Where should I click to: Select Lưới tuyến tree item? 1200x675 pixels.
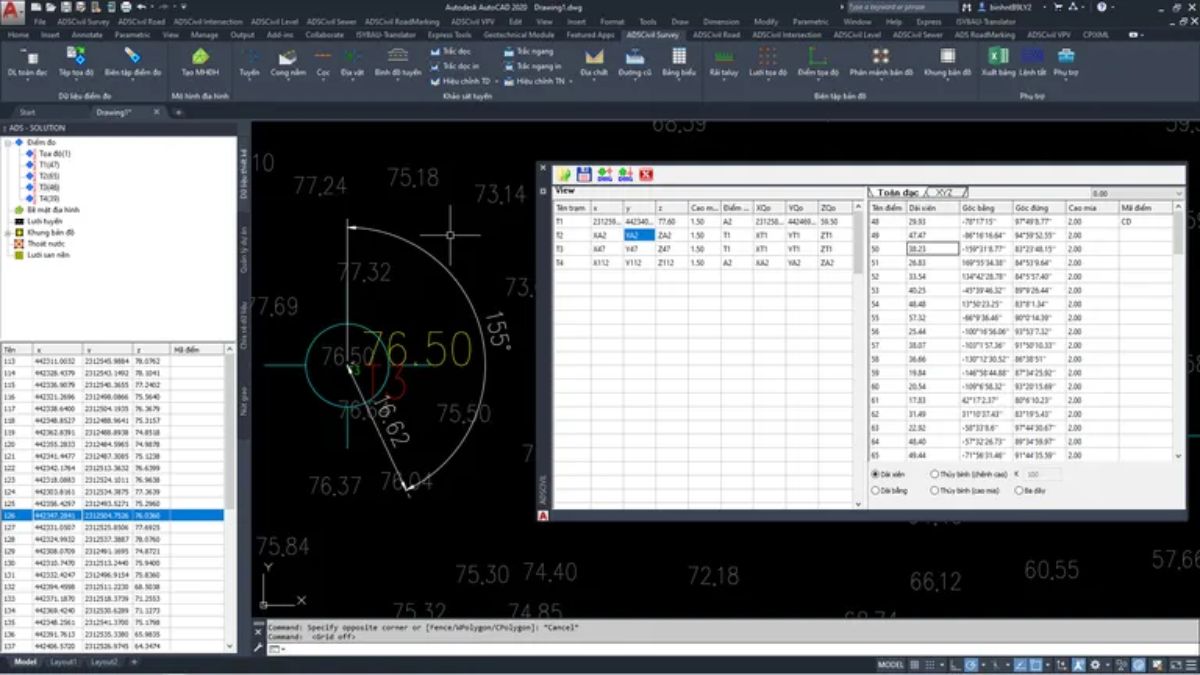pos(43,221)
